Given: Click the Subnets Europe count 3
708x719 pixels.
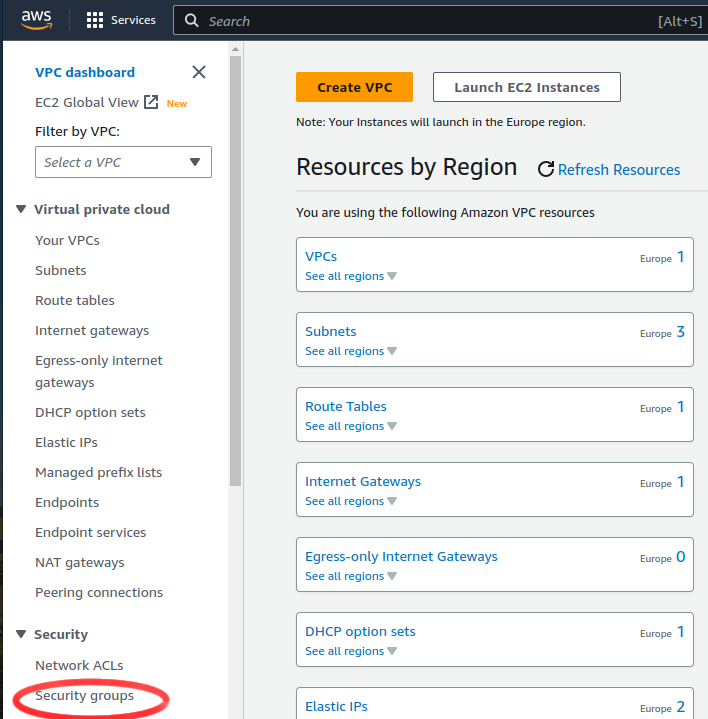Looking at the screenshot, I should (x=680, y=331).
